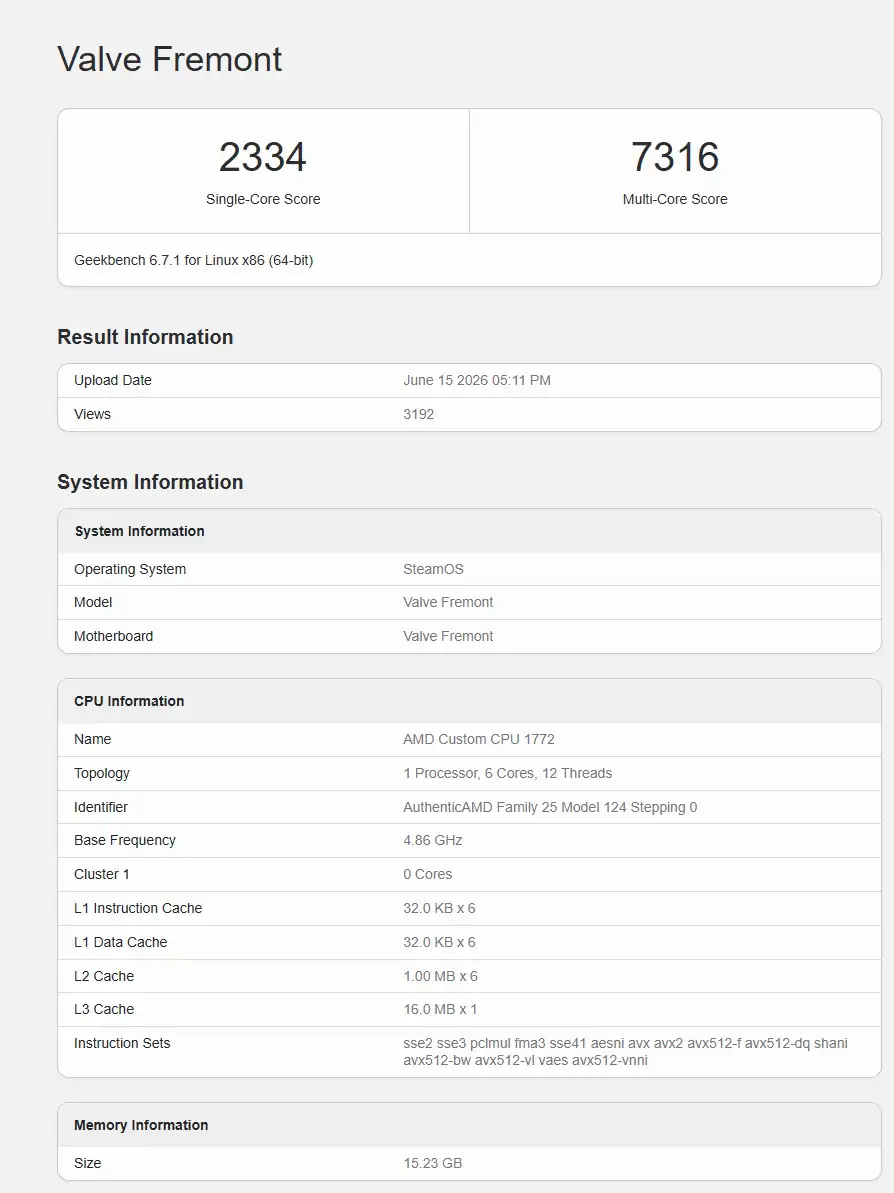Select the 15.23 GB memory value

[432, 1163]
